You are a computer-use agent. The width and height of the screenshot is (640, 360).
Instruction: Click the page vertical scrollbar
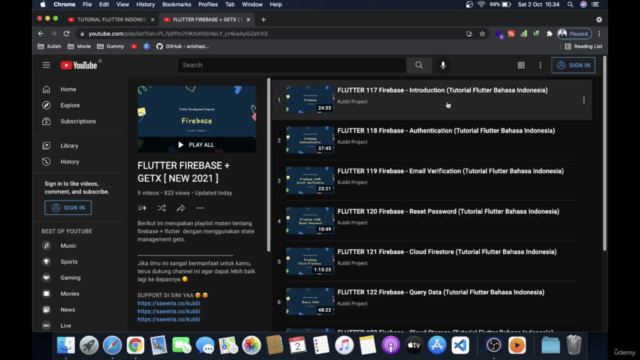click(x=604, y=153)
